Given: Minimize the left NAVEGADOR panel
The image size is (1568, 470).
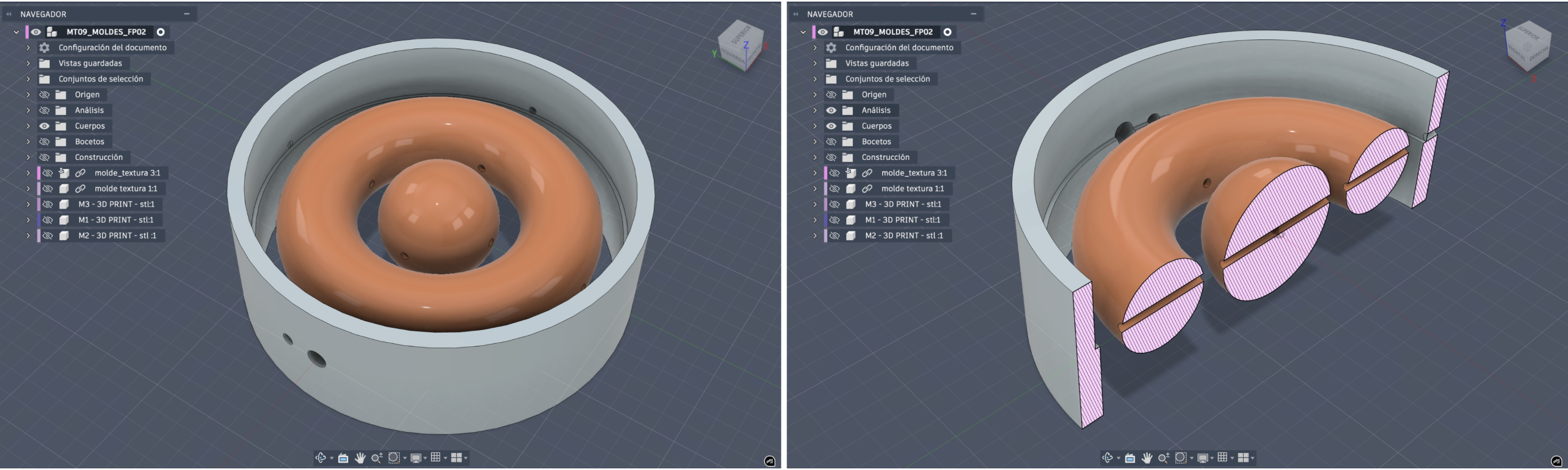Looking at the screenshot, I should [187, 13].
